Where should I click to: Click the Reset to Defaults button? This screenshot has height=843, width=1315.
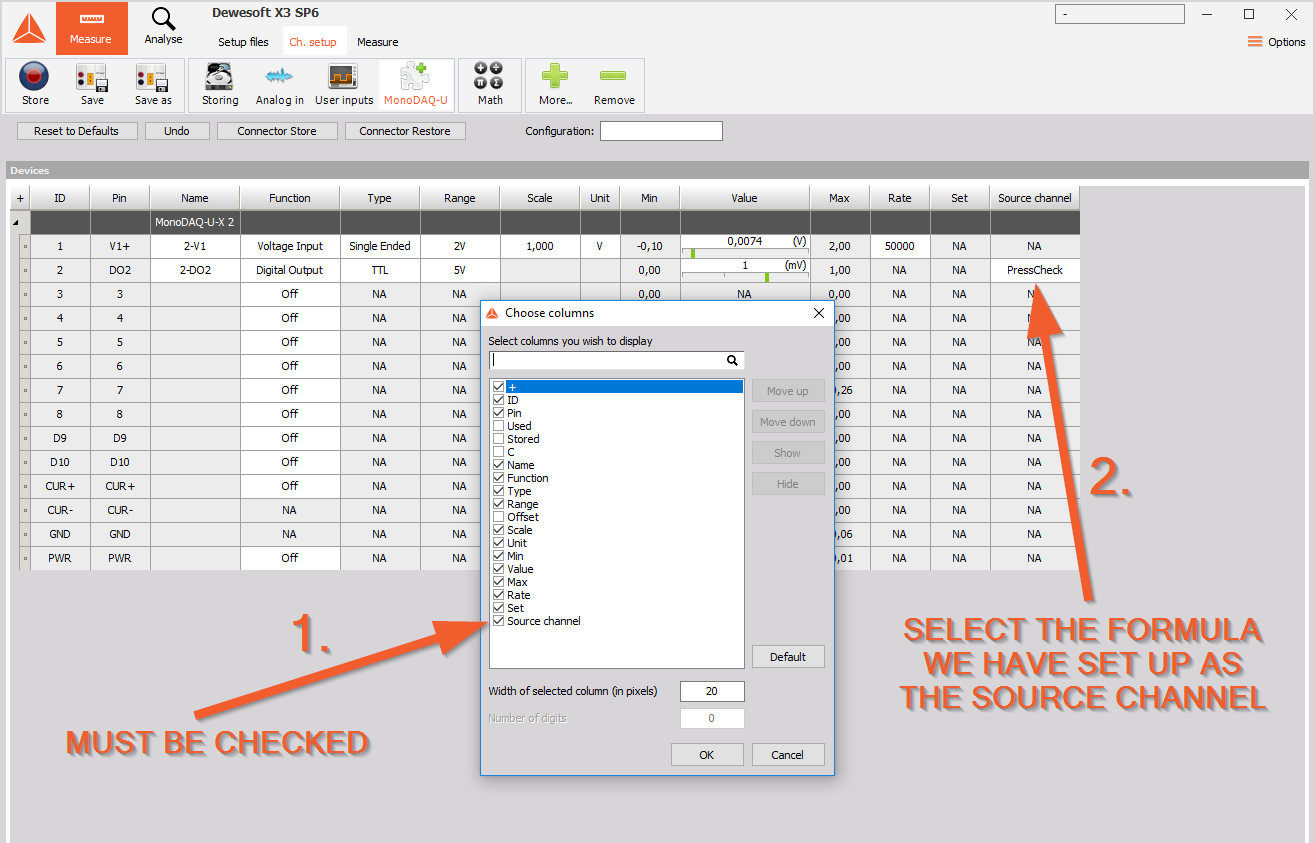click(76, 131)
